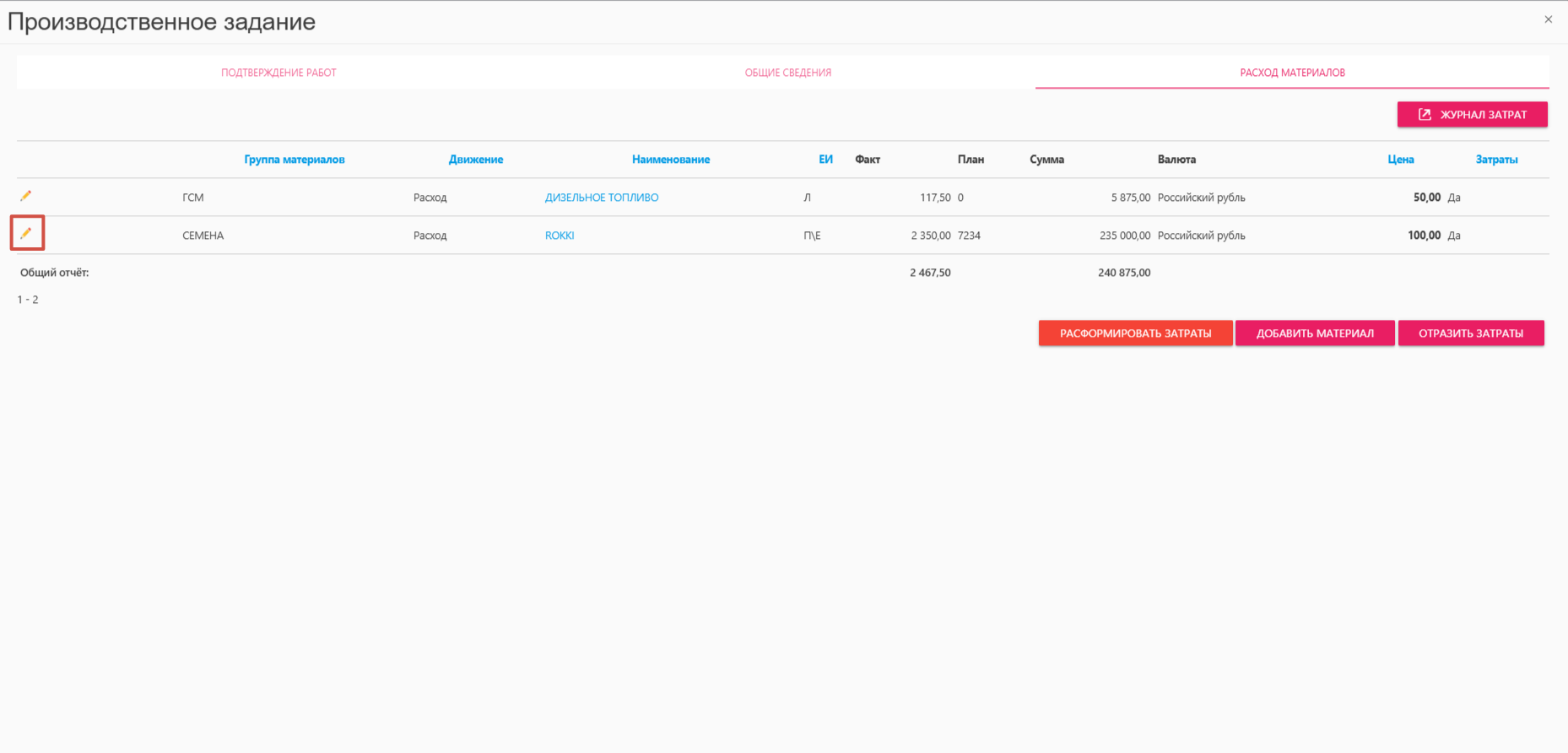Sort by the ЕИ unit column
Image resolution: width=1568 pixels, height=753 pixels.
tap(825, 160)
